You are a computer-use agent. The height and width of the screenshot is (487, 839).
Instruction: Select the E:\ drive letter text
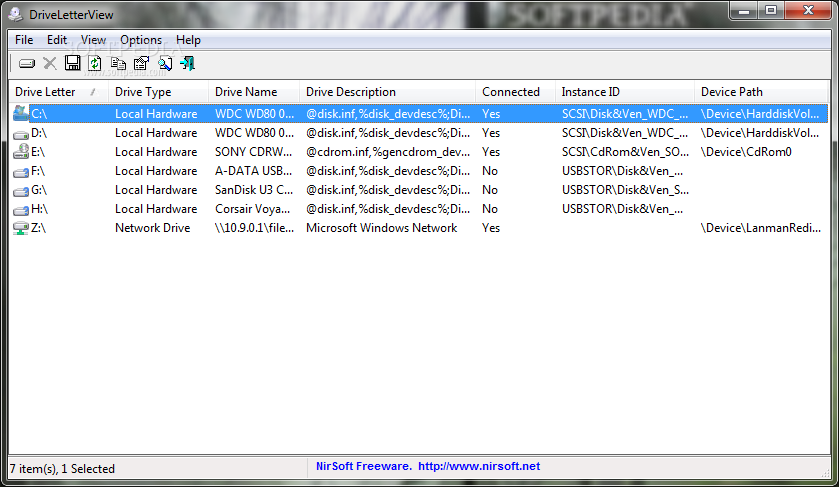click(38, 152)
